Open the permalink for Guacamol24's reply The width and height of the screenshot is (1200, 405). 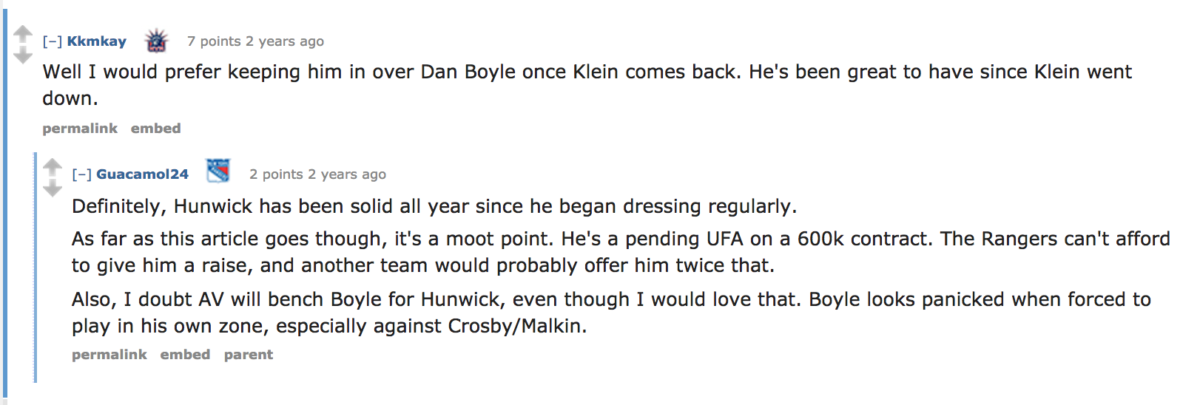(109, 354)
